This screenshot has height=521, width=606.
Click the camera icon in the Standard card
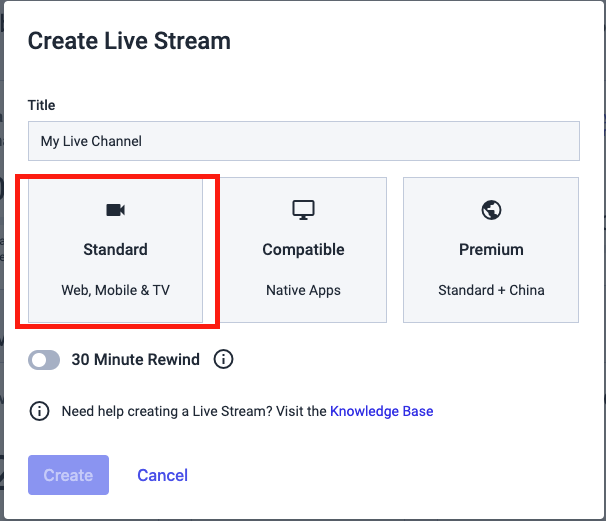(115, 210)
